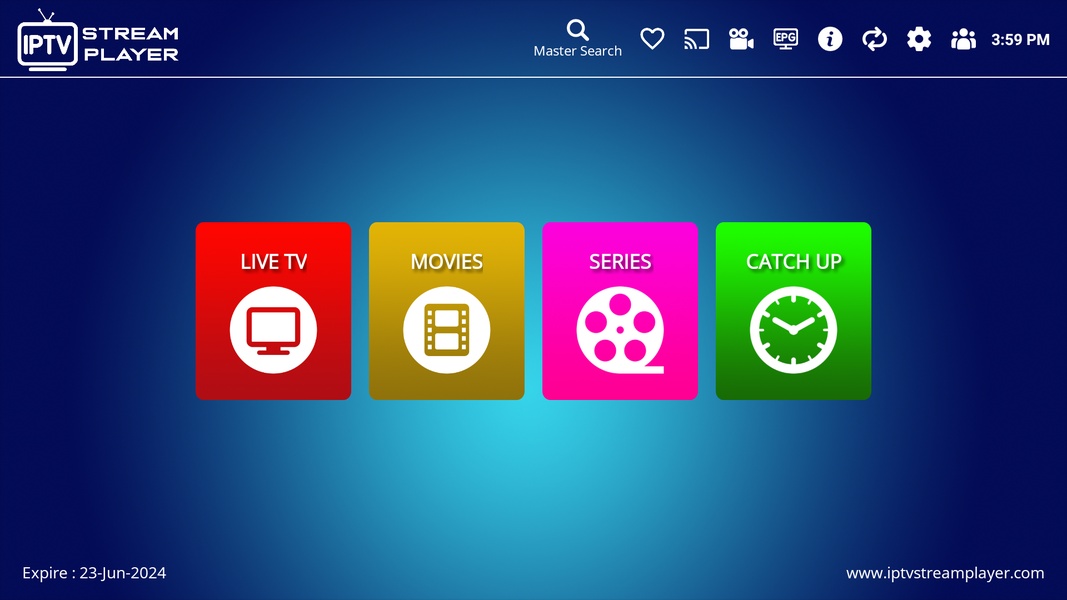Click the Master Search magnifier icon
Screen dimensions: 1067x600
577,29
